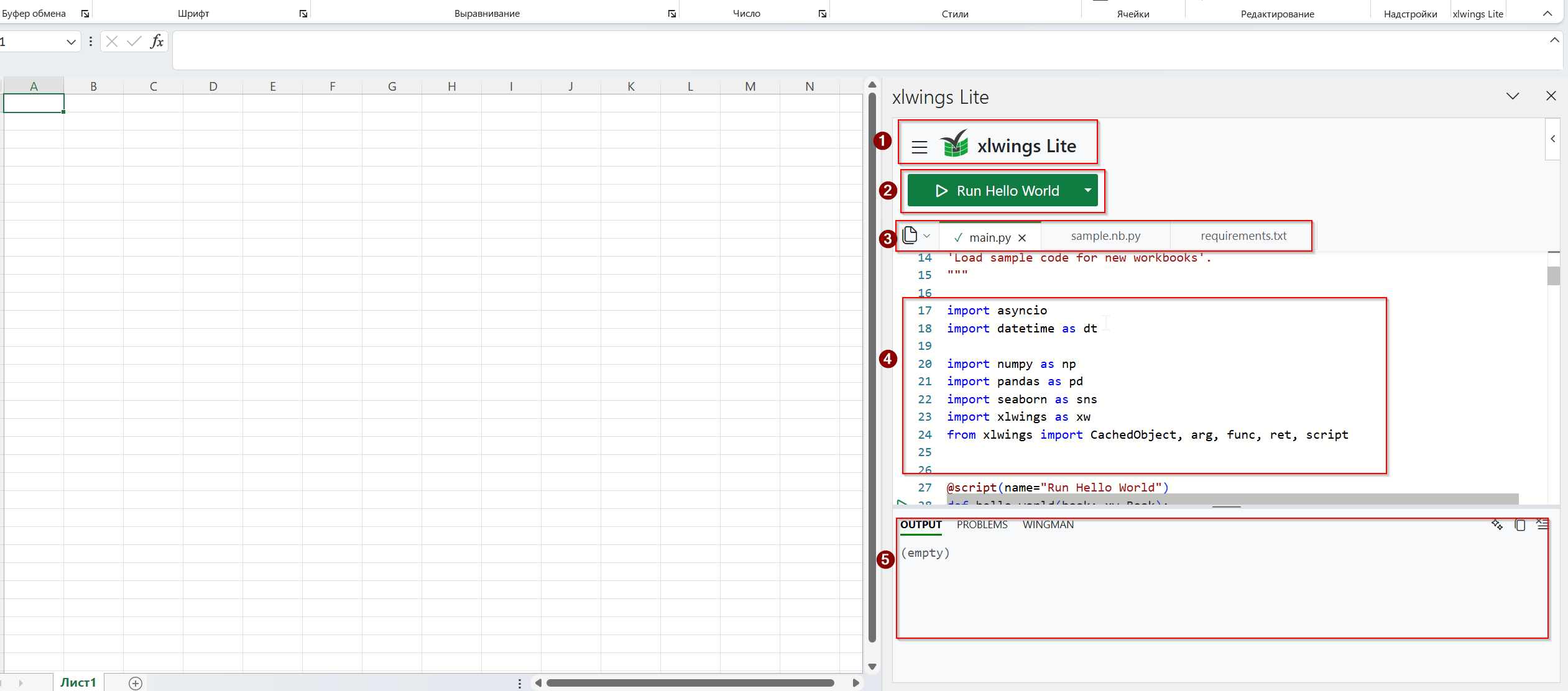Select column D header
The image size is (1568, 691).
click(213, 86)
